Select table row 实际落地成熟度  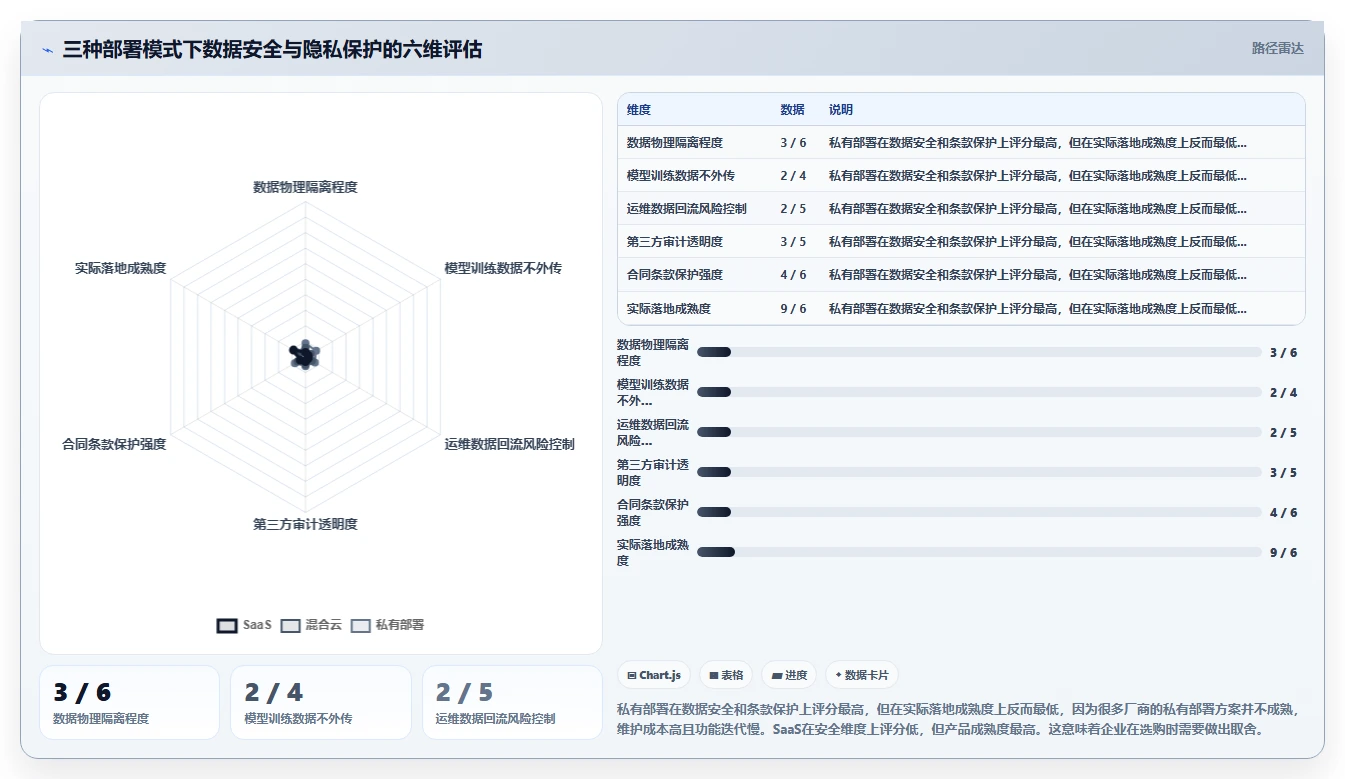tap(961, 308)
